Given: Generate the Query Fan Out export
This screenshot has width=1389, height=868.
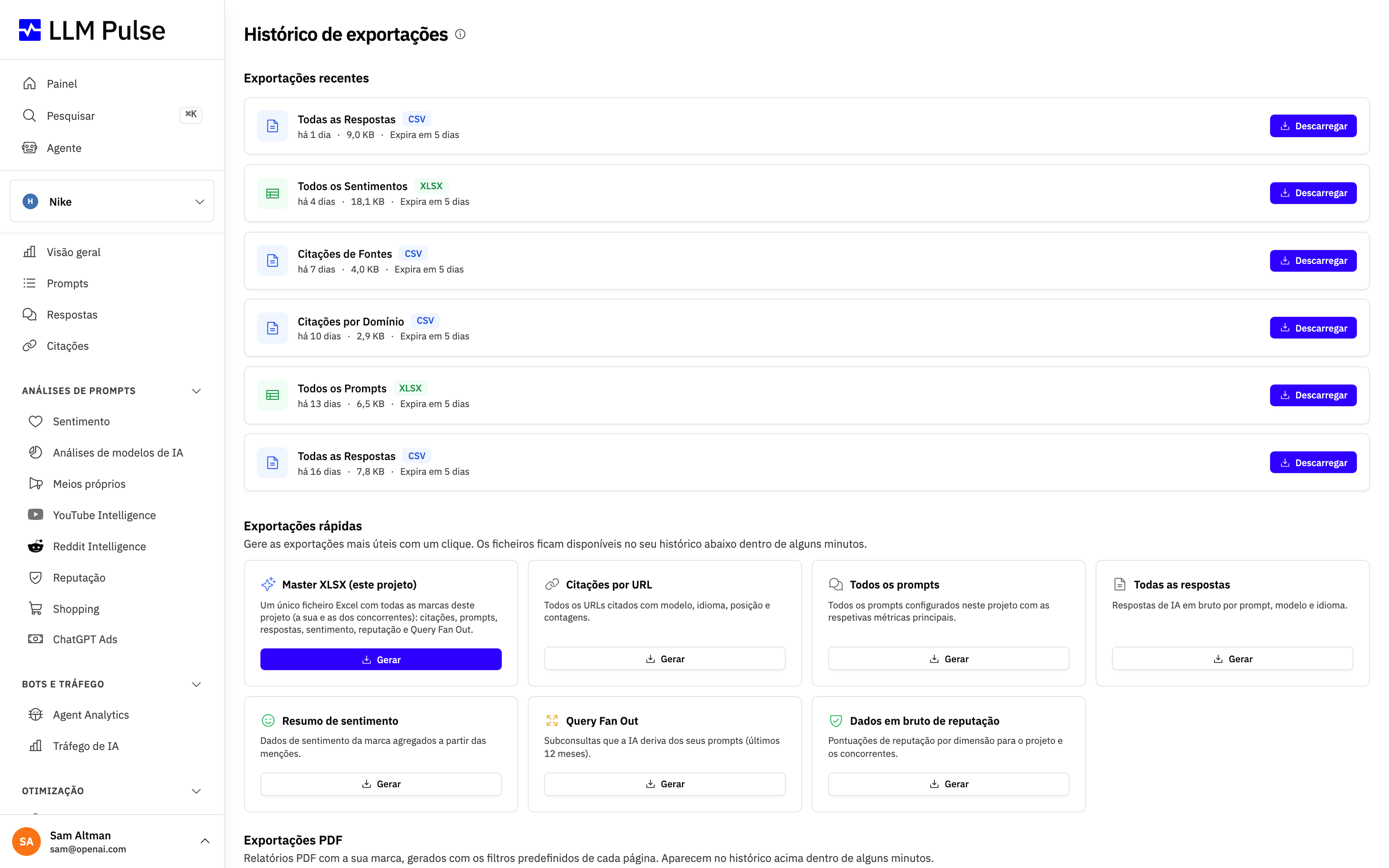Looking at the screenshot, I should point(665,784).
